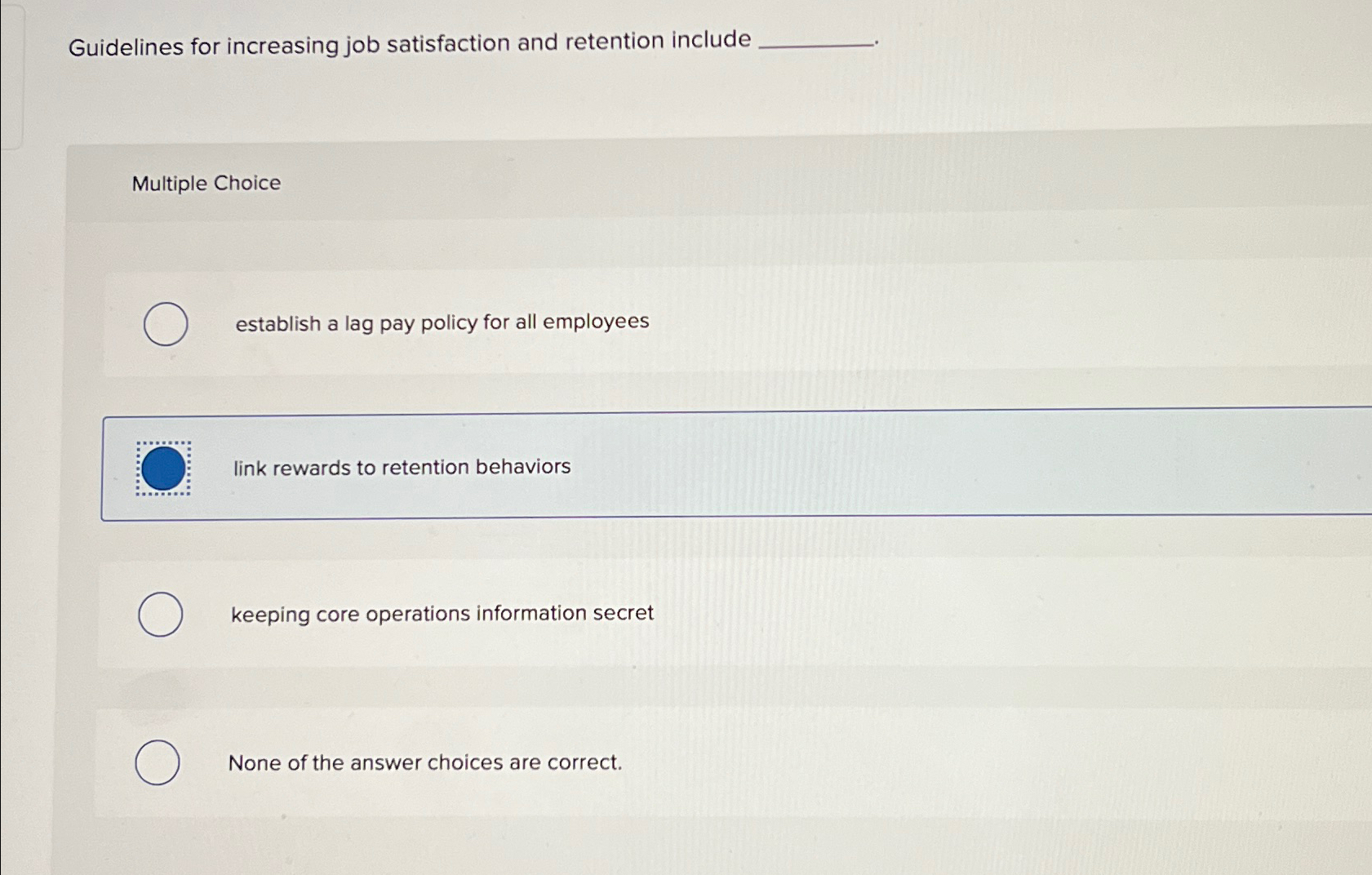This screenshot has width=1372, height=875.
Task: Click the answer 'keeping core operations information secret'
Action: point(442,613)
